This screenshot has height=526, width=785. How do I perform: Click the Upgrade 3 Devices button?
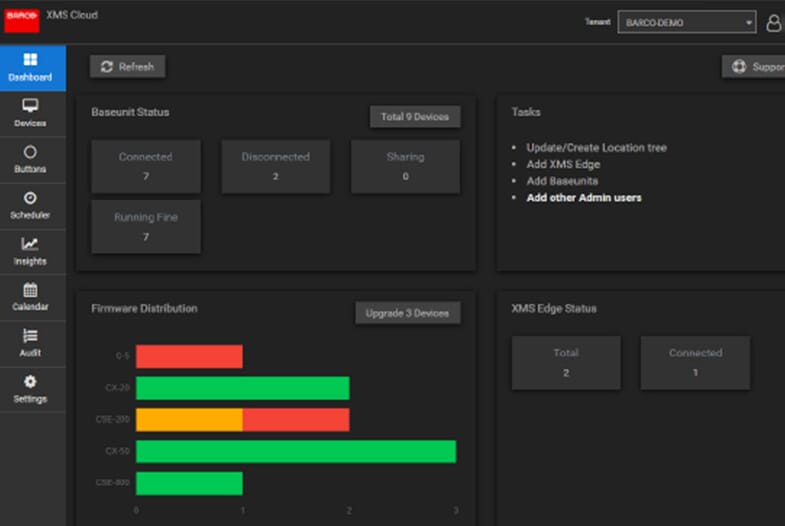(407, 313)
